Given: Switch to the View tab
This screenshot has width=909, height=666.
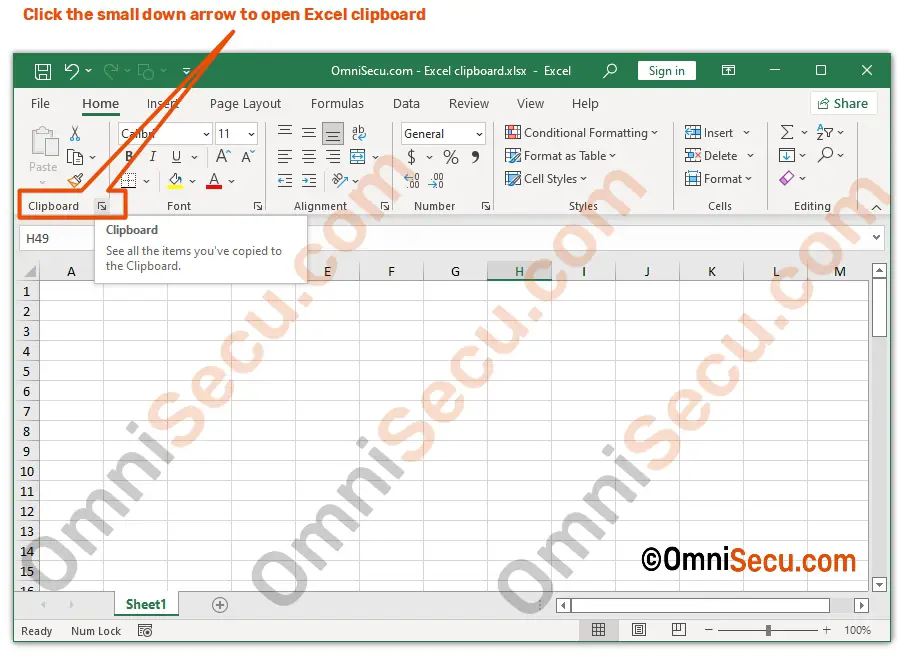Looking at the screenshot, I should coord(530,104).
